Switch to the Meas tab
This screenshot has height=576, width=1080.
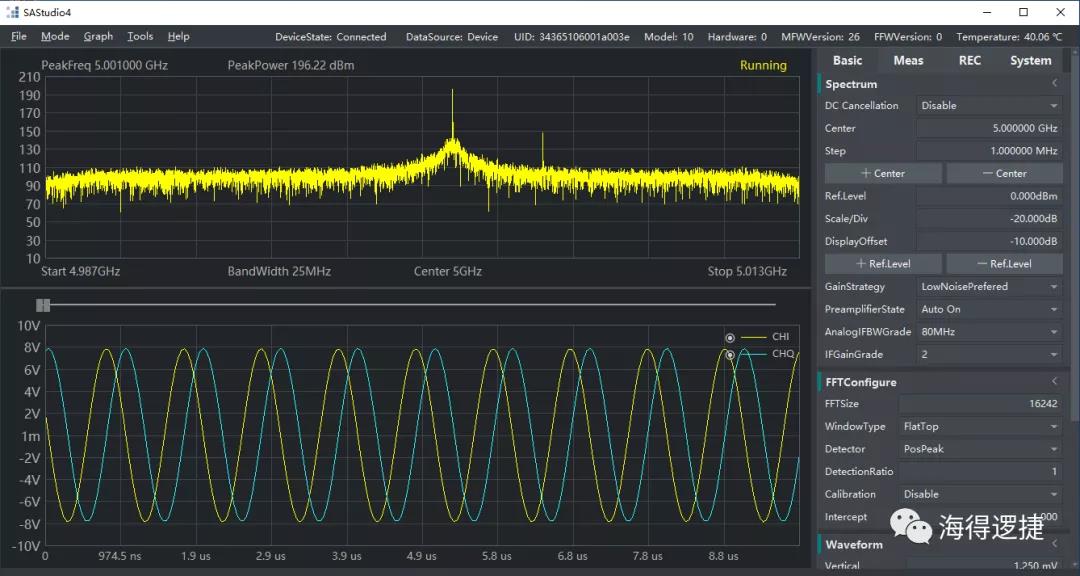pyautogui.click(x=908, y=61)
